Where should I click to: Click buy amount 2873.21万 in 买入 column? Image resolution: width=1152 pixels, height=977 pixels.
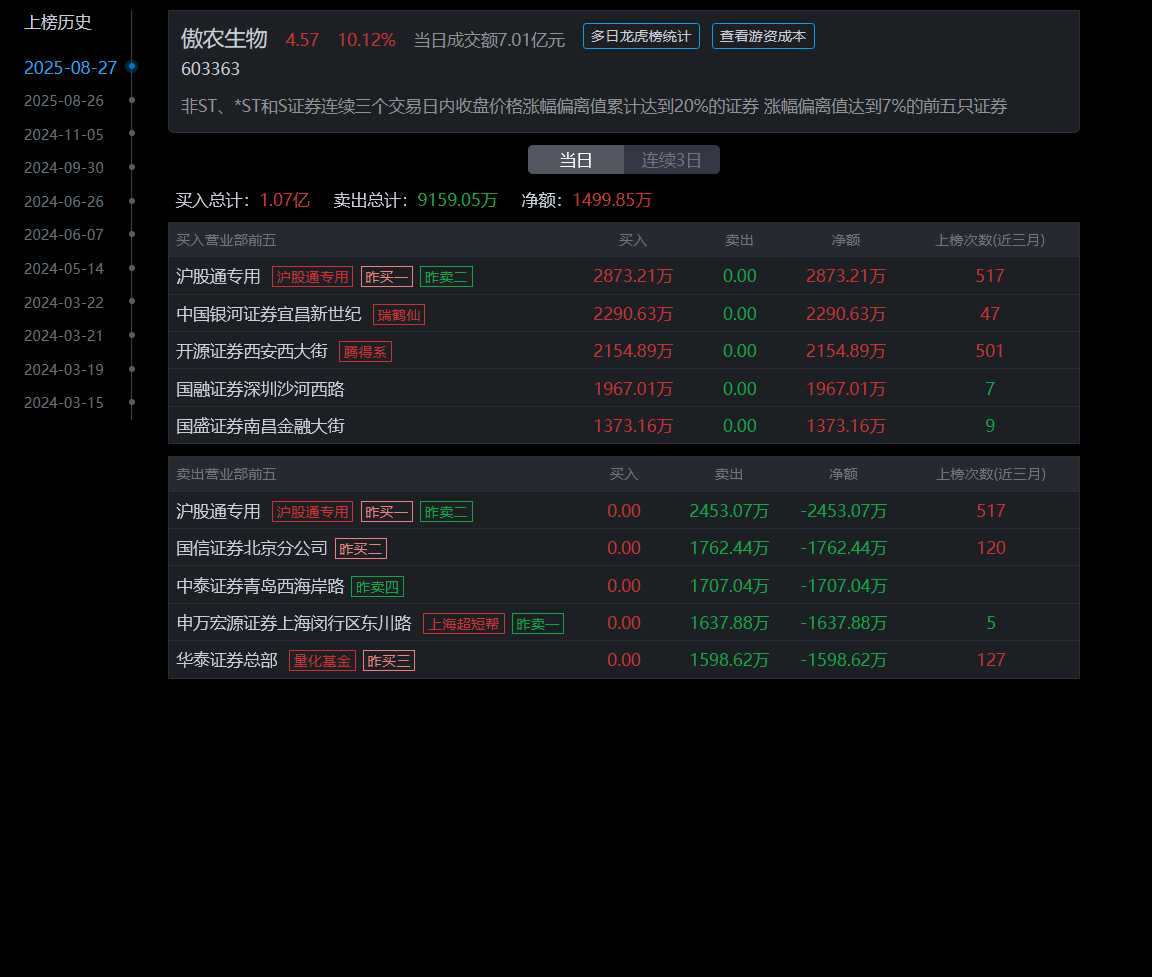pos(633,276)
